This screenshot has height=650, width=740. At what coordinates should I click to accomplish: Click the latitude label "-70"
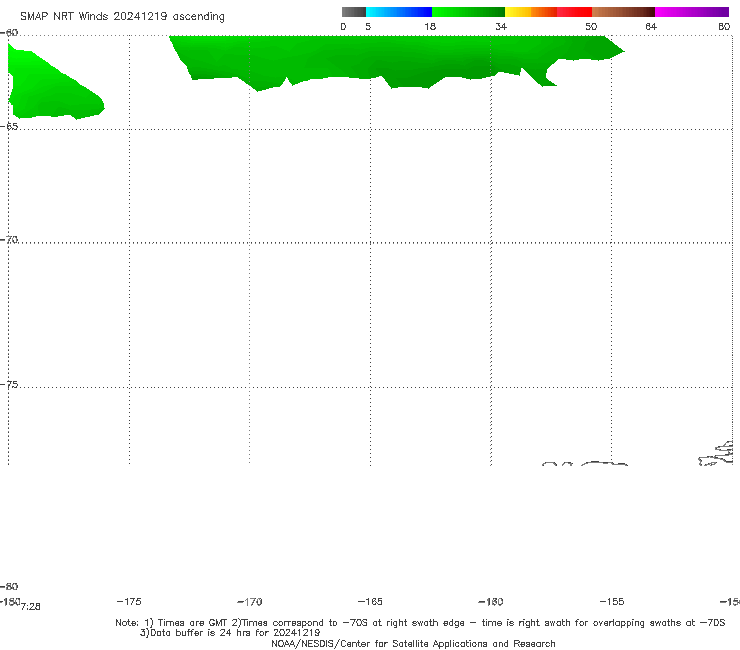pyautogui.click(x=9, y=239)
